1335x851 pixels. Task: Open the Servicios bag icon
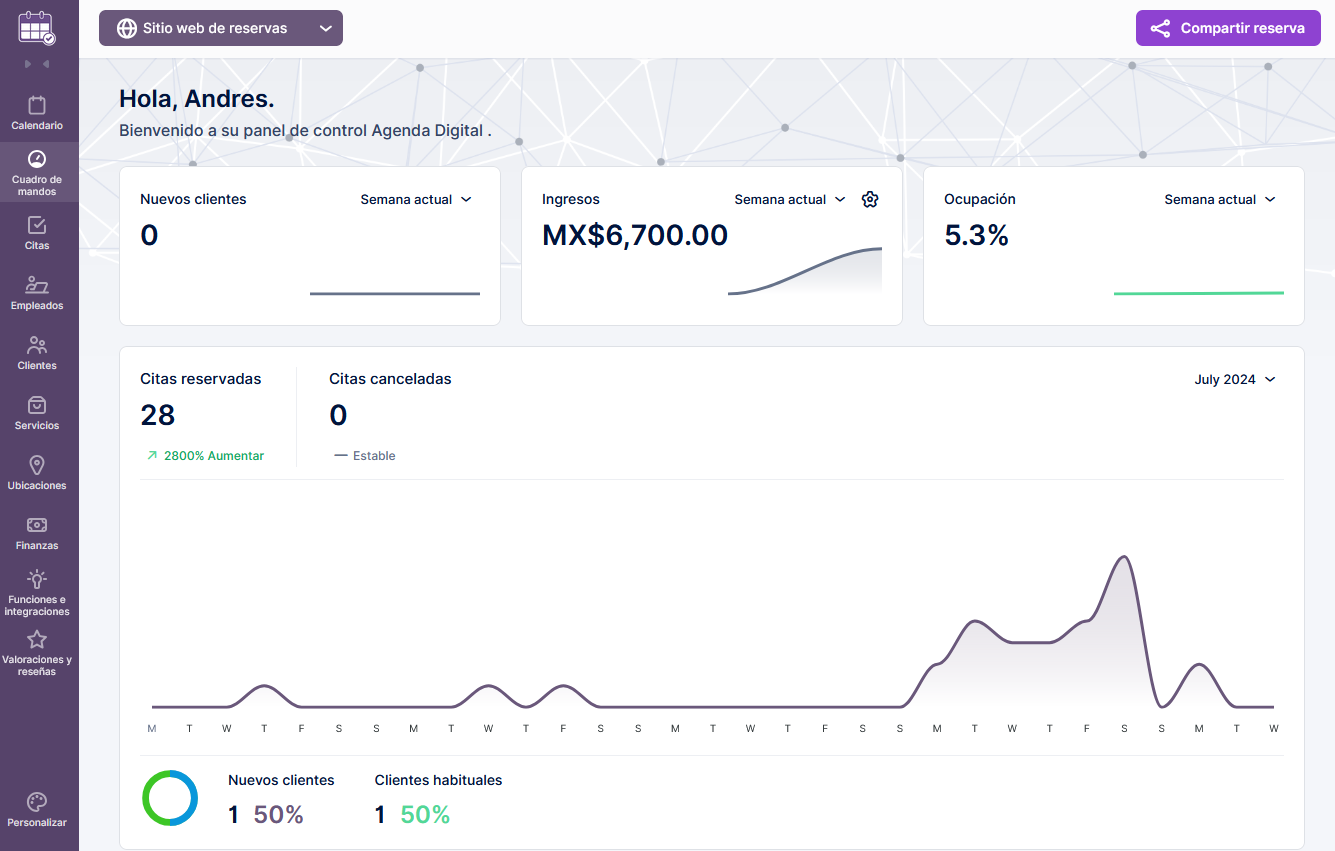pyautogui.click(x=37, y=406)
